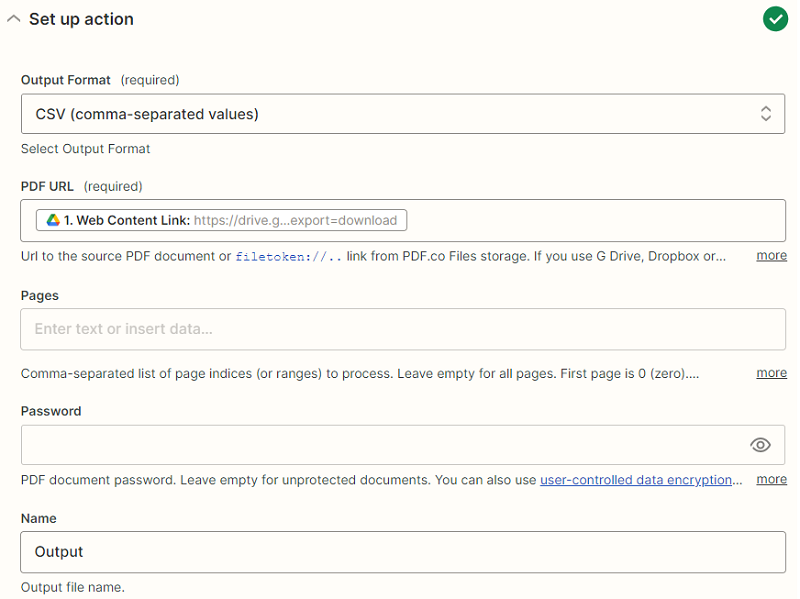
Task: Expand 'more' under PDF URL description
Action: click(771, 255)
